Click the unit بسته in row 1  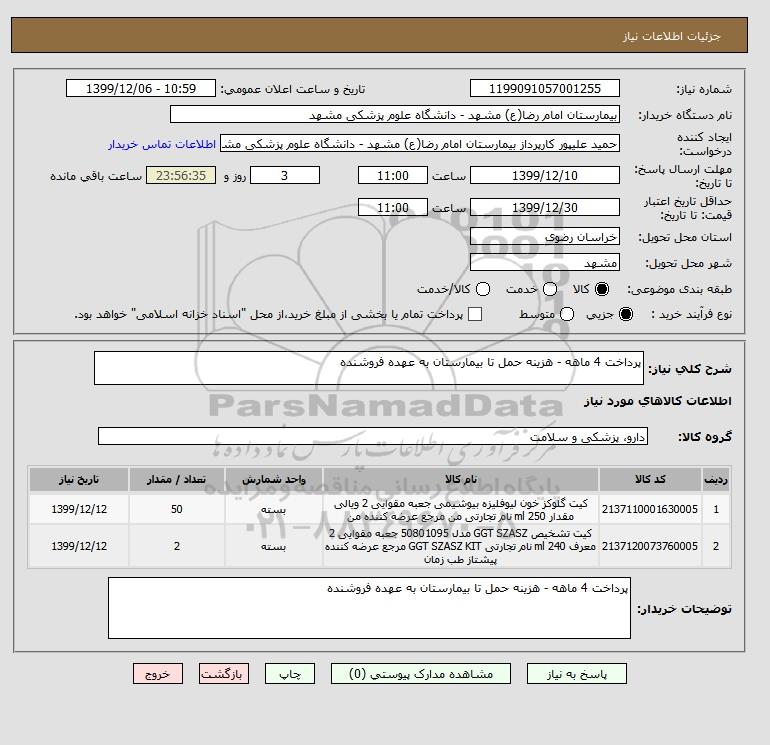274,510
